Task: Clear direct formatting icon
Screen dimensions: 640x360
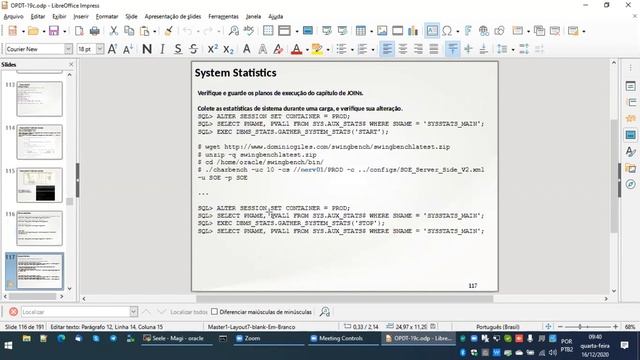Action: coord(278,49)
